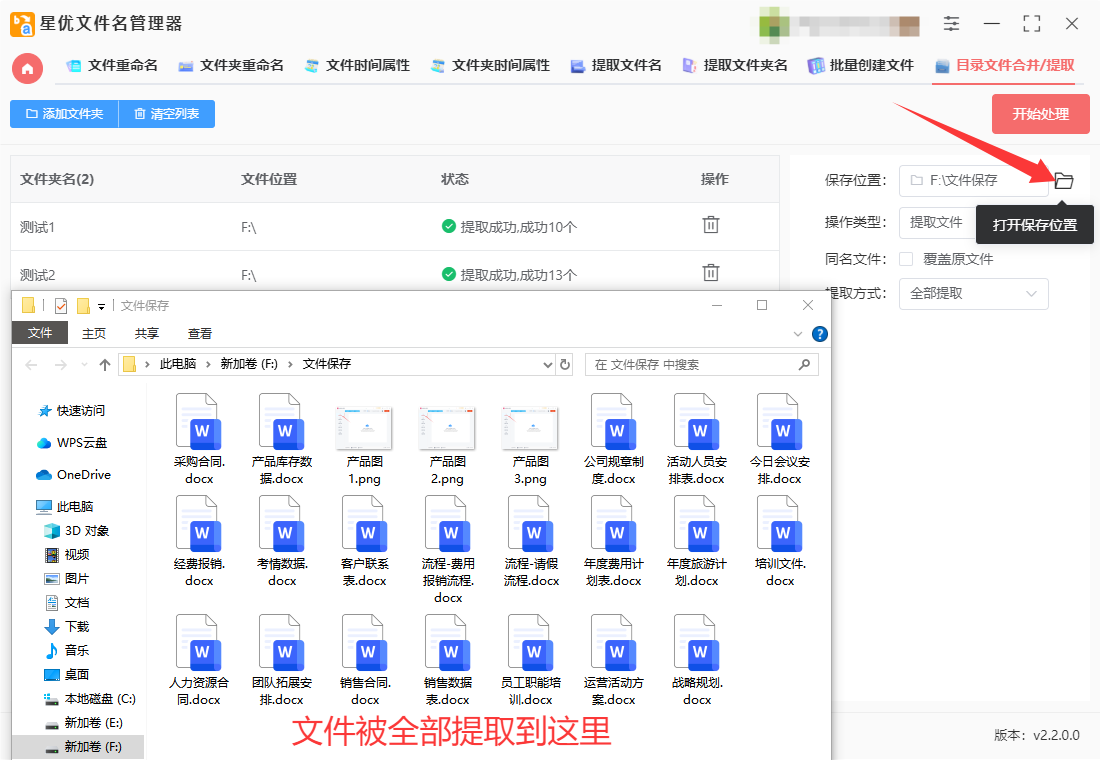Click the 保存位置 path field
The width and height of the screenshot is (1100, 760).
pyautogui.click(x=974, y=180)
